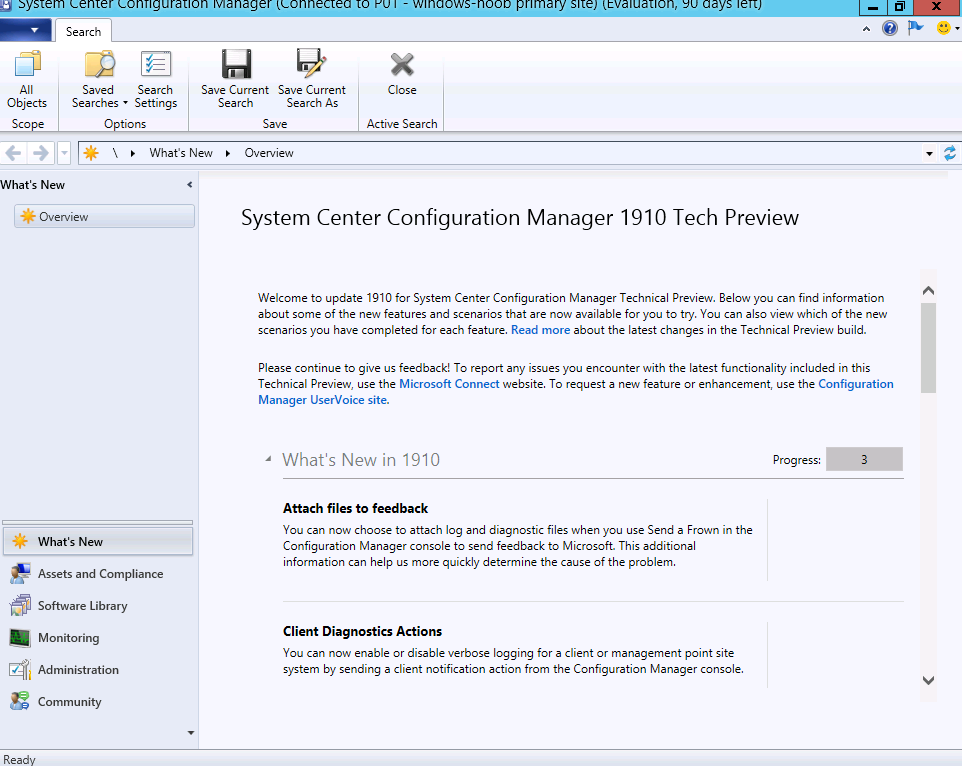Open Help with the question mark icon
The image size is (962, 766).
coord(890,28)
